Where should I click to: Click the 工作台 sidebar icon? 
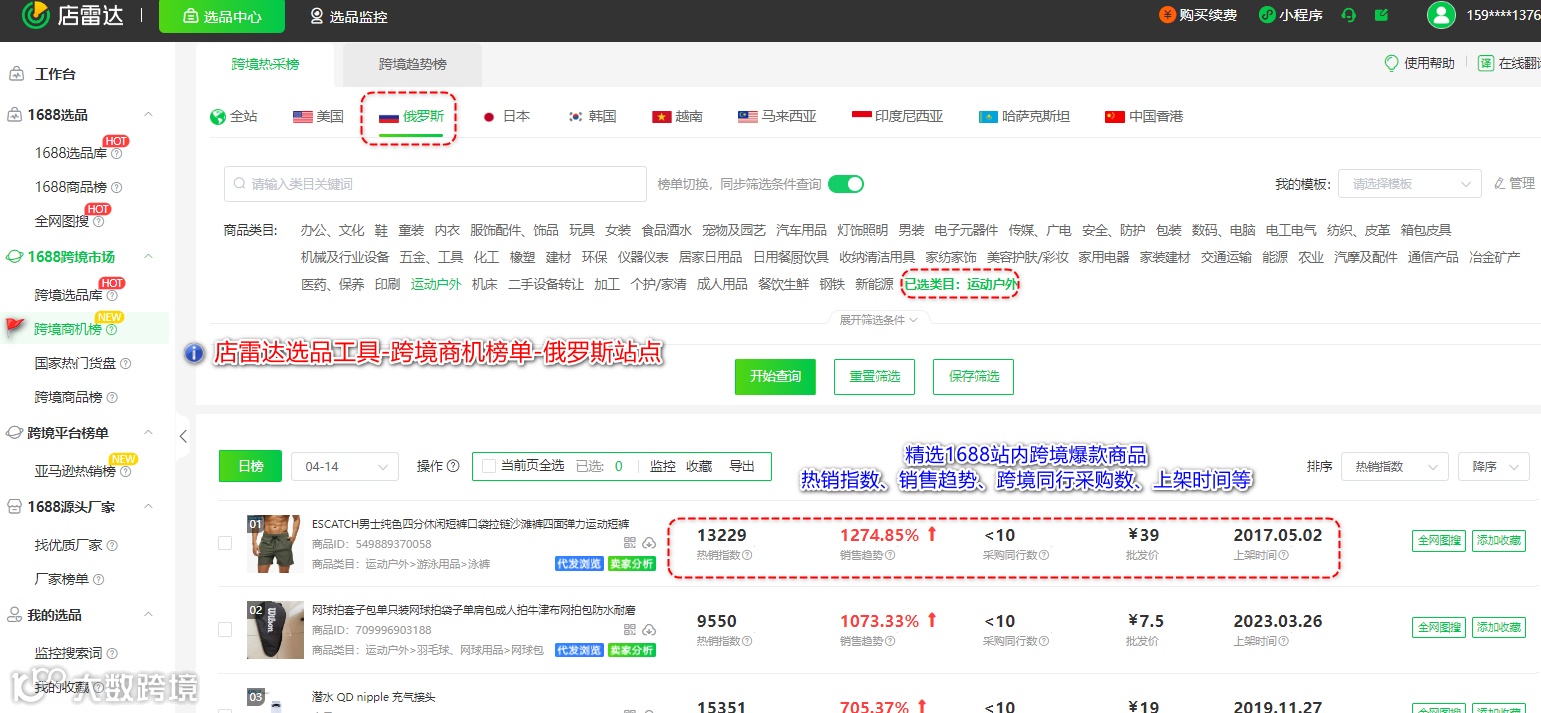tap(16, 74)
